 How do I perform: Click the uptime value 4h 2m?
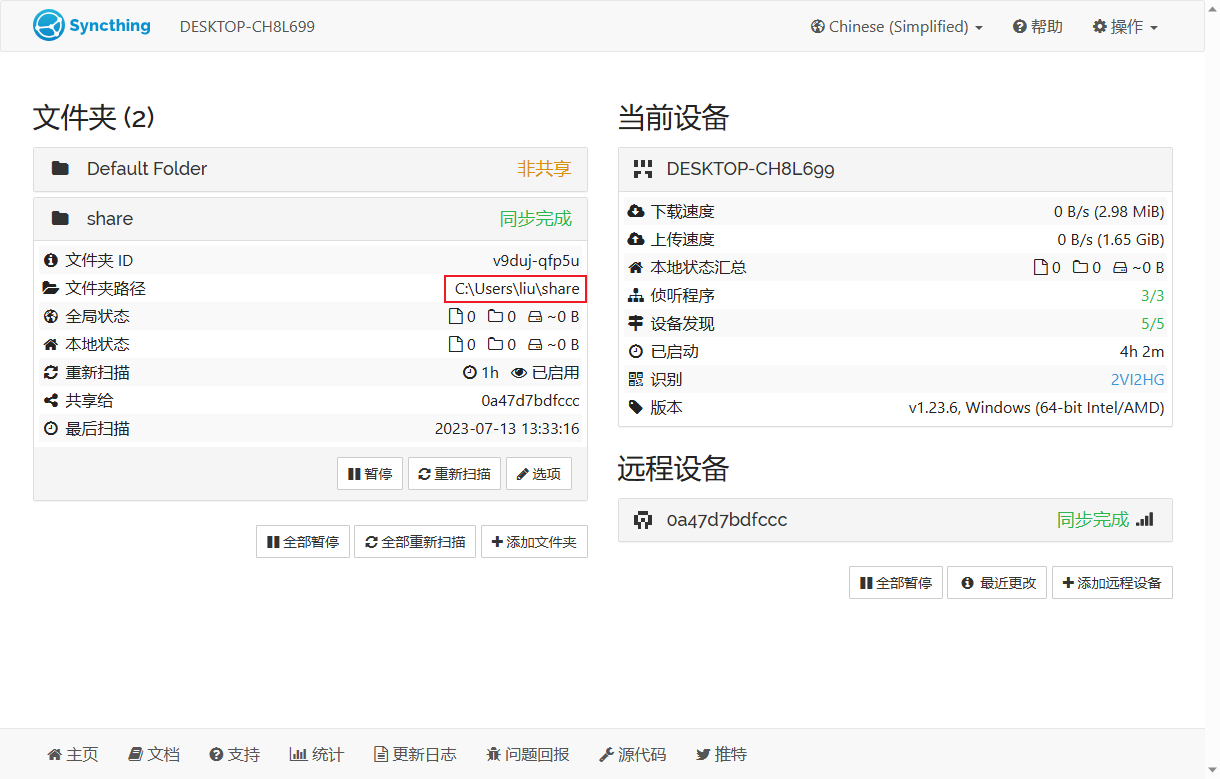[x=1142, y=352]
